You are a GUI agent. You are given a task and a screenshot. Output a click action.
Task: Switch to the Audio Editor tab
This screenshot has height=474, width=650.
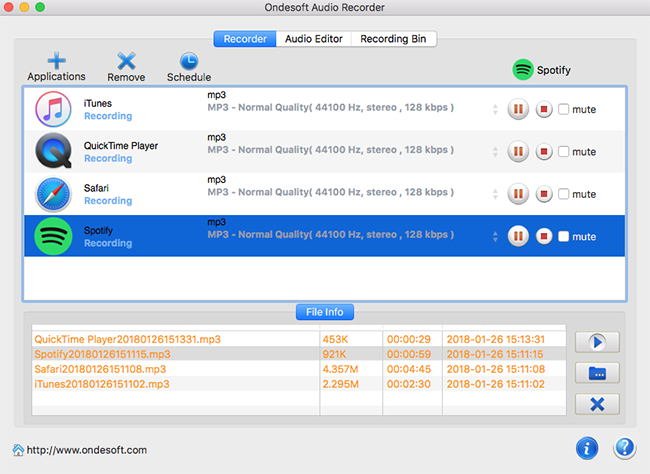click(x=314, y=39)
